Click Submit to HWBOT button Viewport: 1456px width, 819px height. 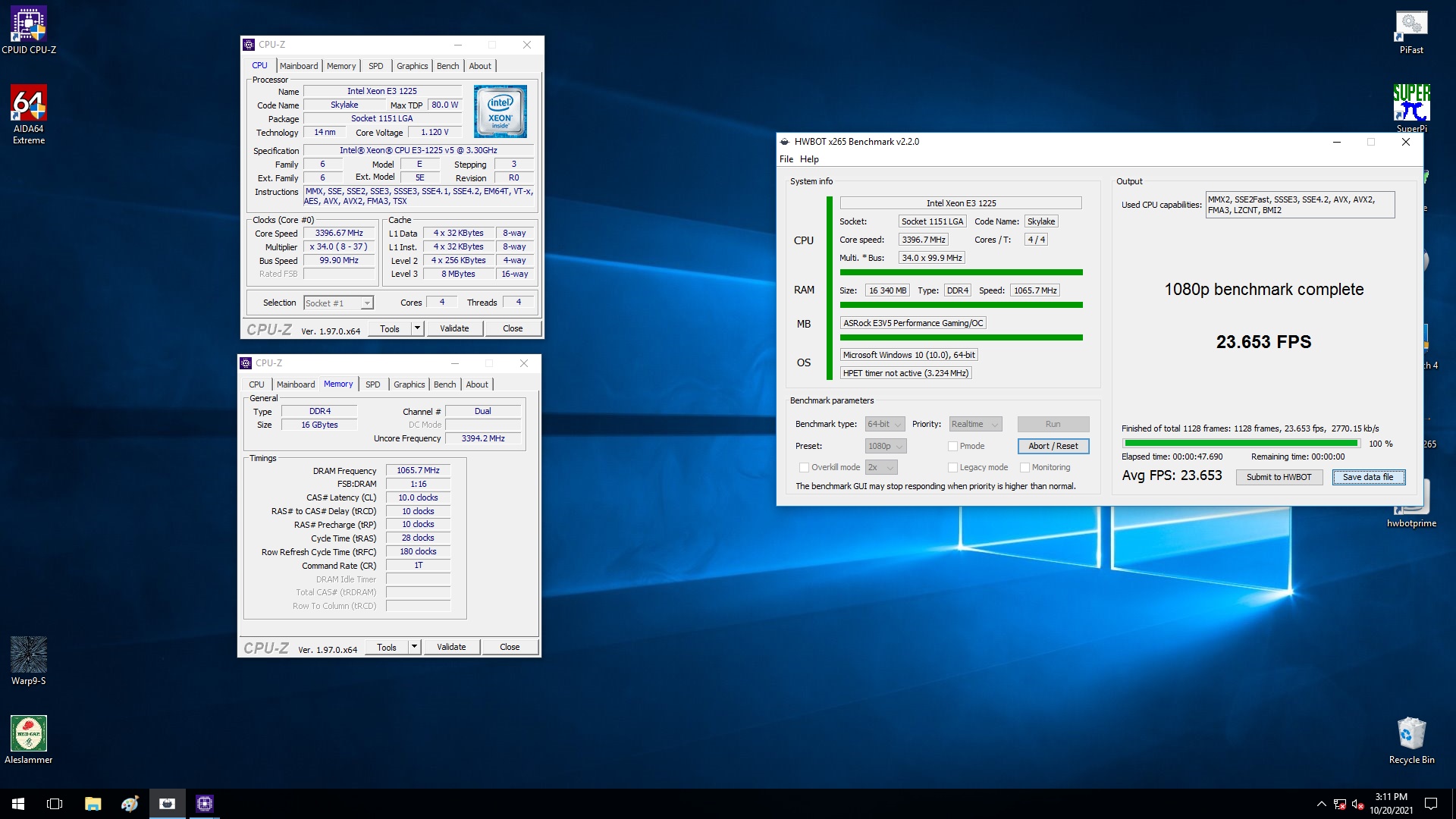click(1279, 477)
